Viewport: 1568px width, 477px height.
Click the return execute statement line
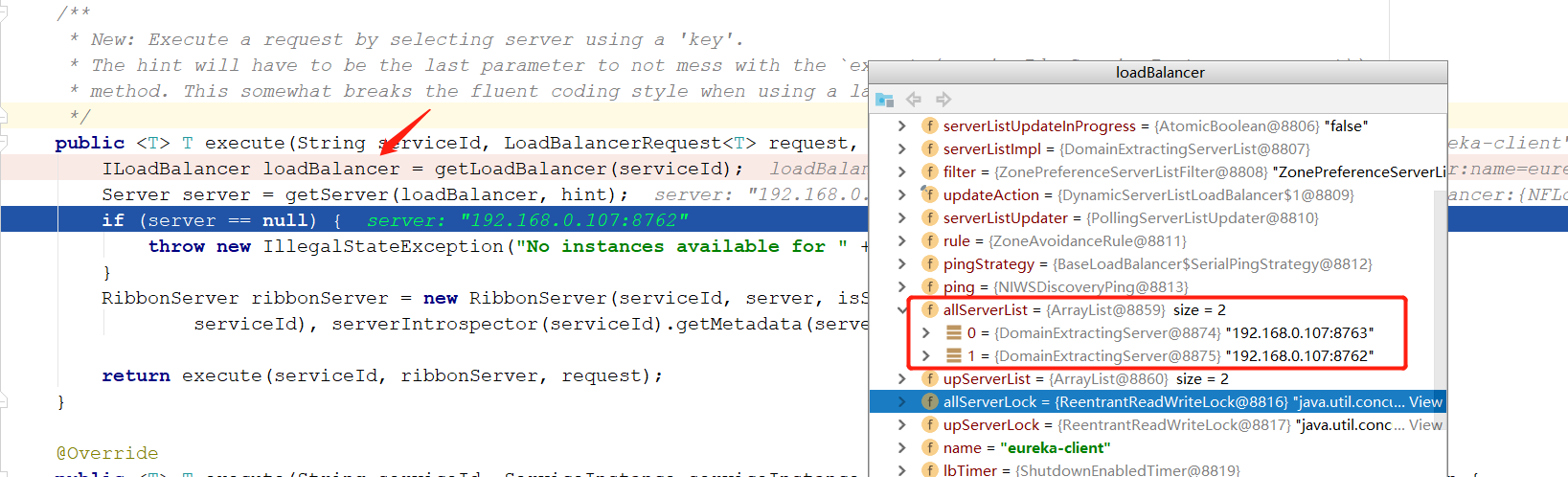click(382, 375)
